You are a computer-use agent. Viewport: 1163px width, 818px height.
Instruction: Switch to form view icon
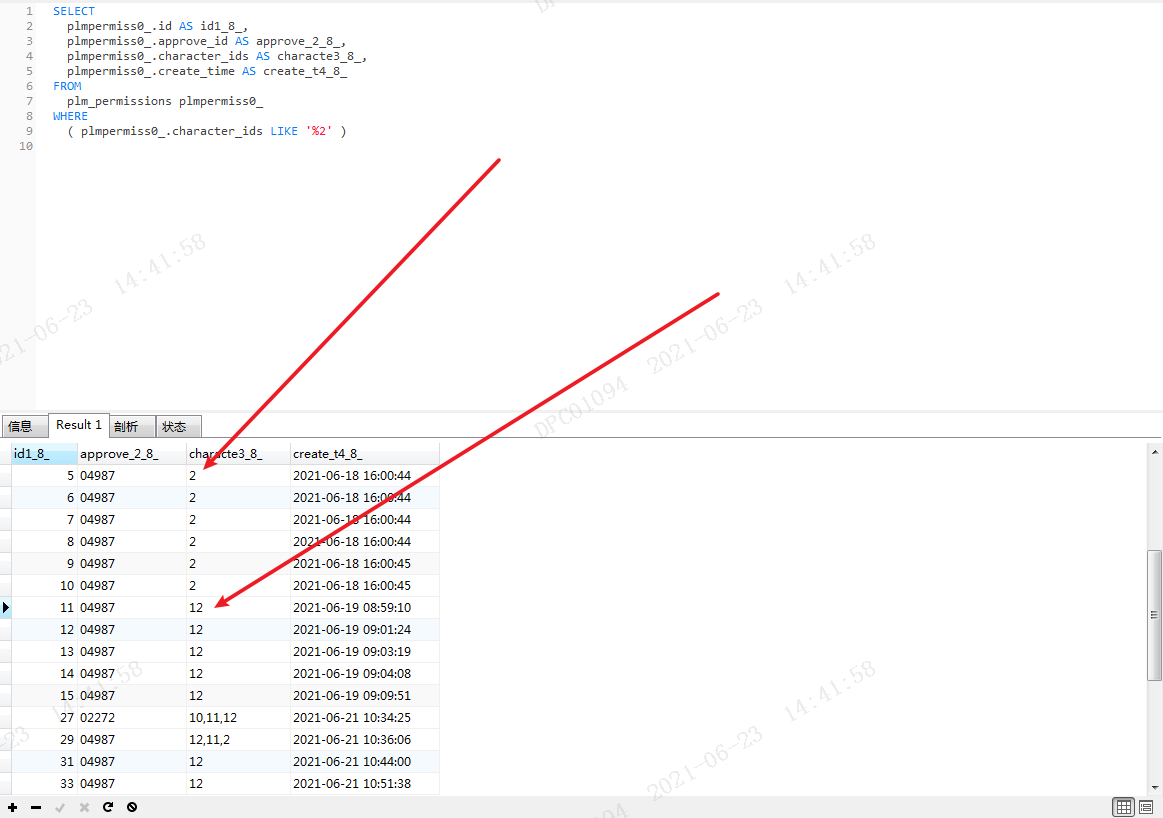tap(1146, 807)
